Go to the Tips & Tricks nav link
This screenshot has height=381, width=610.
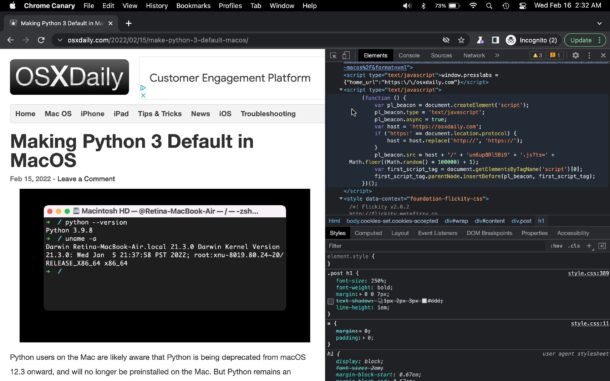(160, 114)
